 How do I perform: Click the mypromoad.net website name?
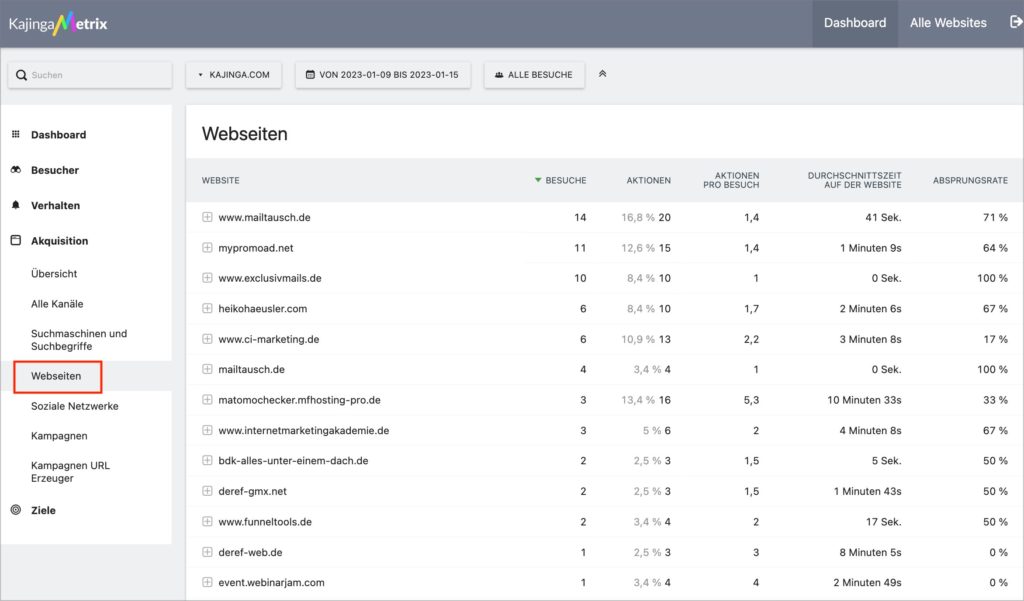[x=255, y=248]
